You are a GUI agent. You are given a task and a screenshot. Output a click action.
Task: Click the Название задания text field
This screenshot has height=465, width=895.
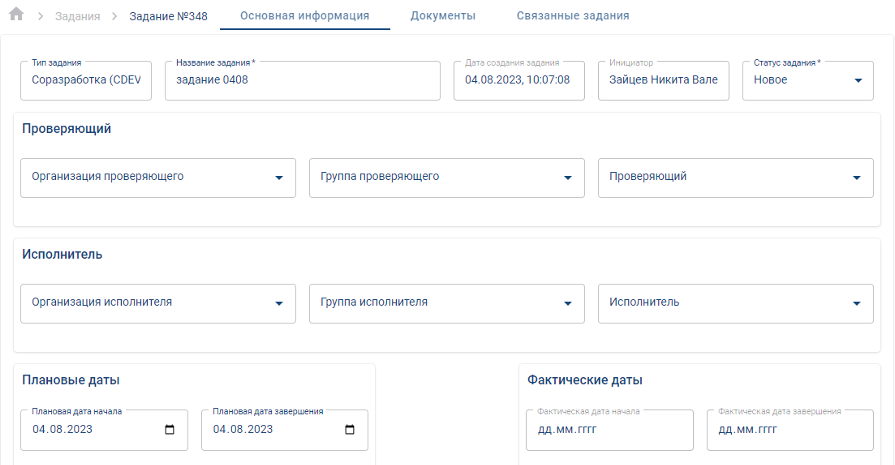tap(302, 81)
